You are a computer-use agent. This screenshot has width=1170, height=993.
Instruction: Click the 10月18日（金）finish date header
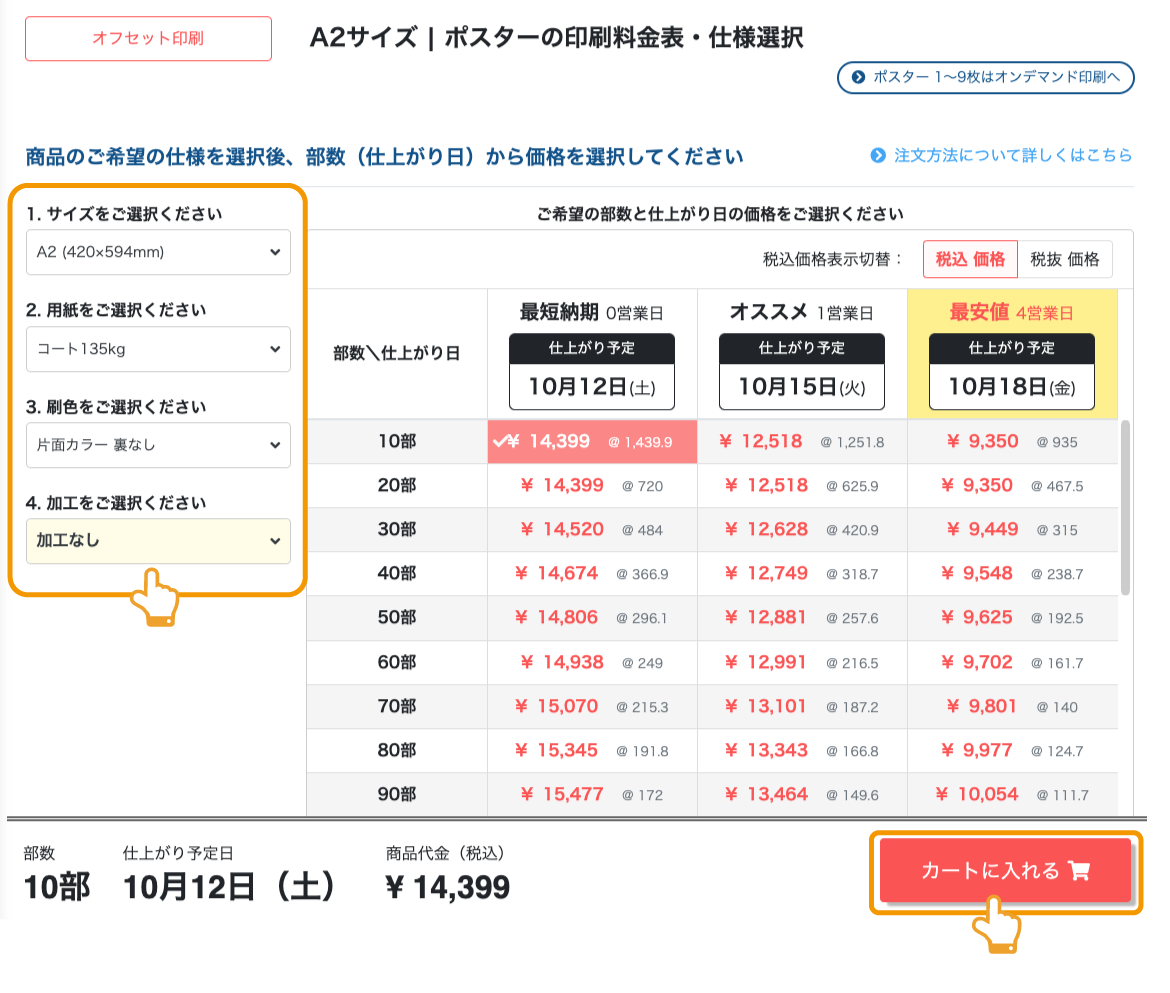coord(1011,385)
